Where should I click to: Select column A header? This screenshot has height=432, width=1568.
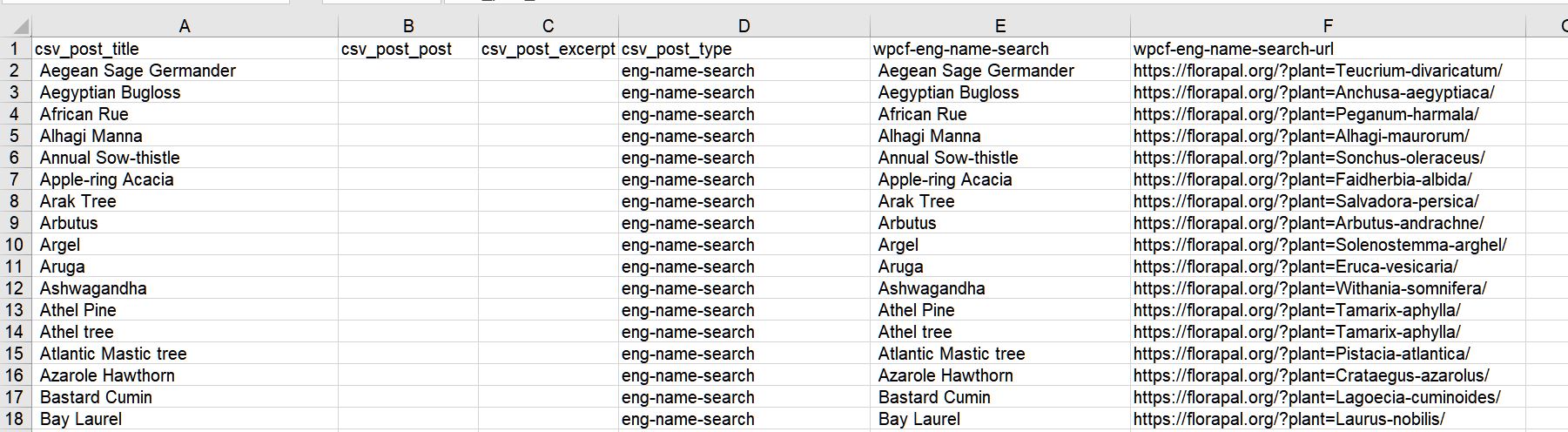(185, 26)
